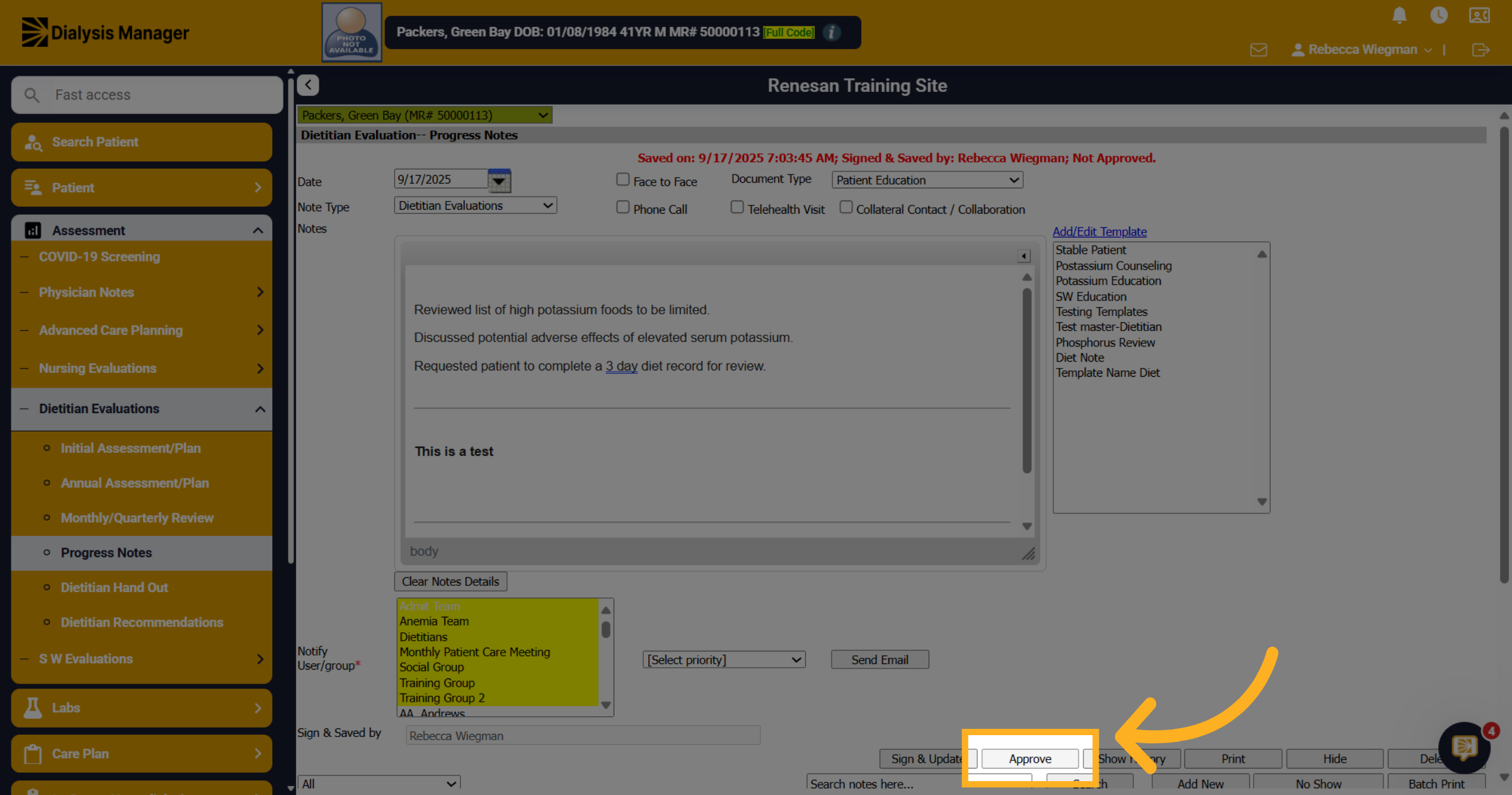Open the notifications bell icon
Viewport: 1512px width, 795px height.
(1399, 15)
